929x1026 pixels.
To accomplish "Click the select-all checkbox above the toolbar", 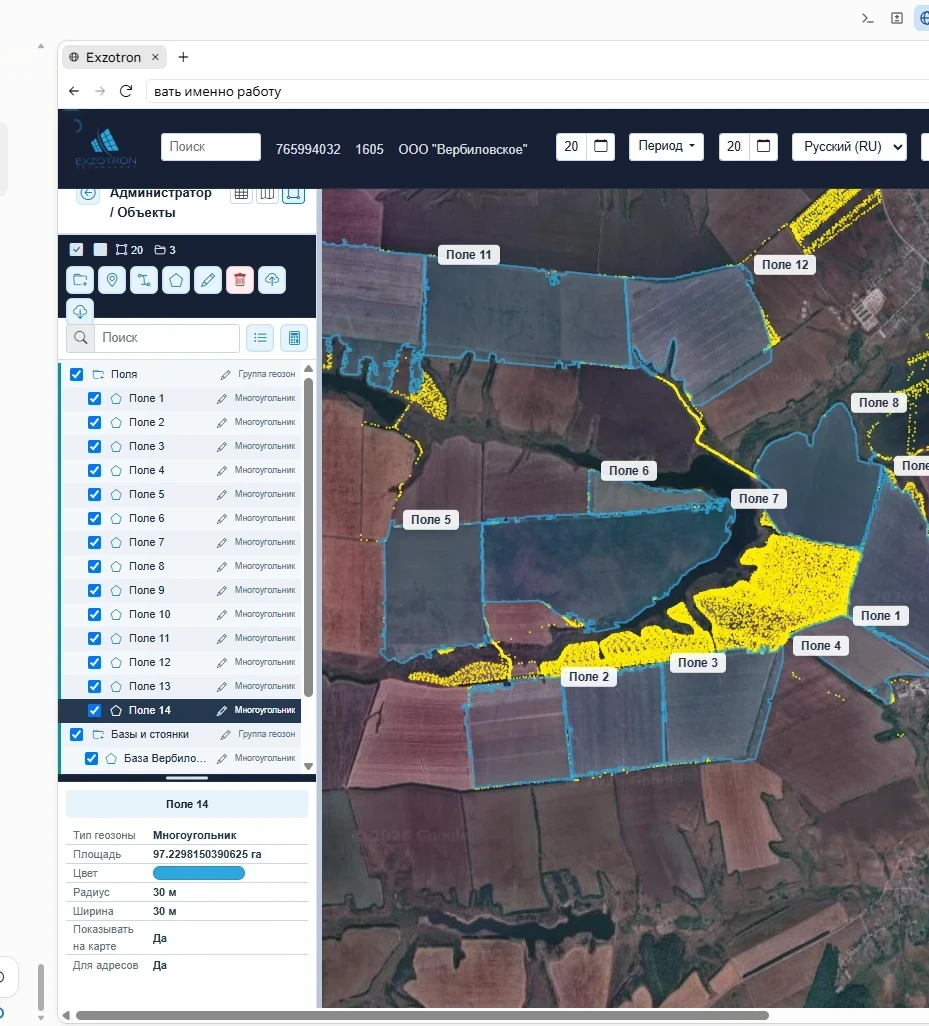I will click(77, 249).
